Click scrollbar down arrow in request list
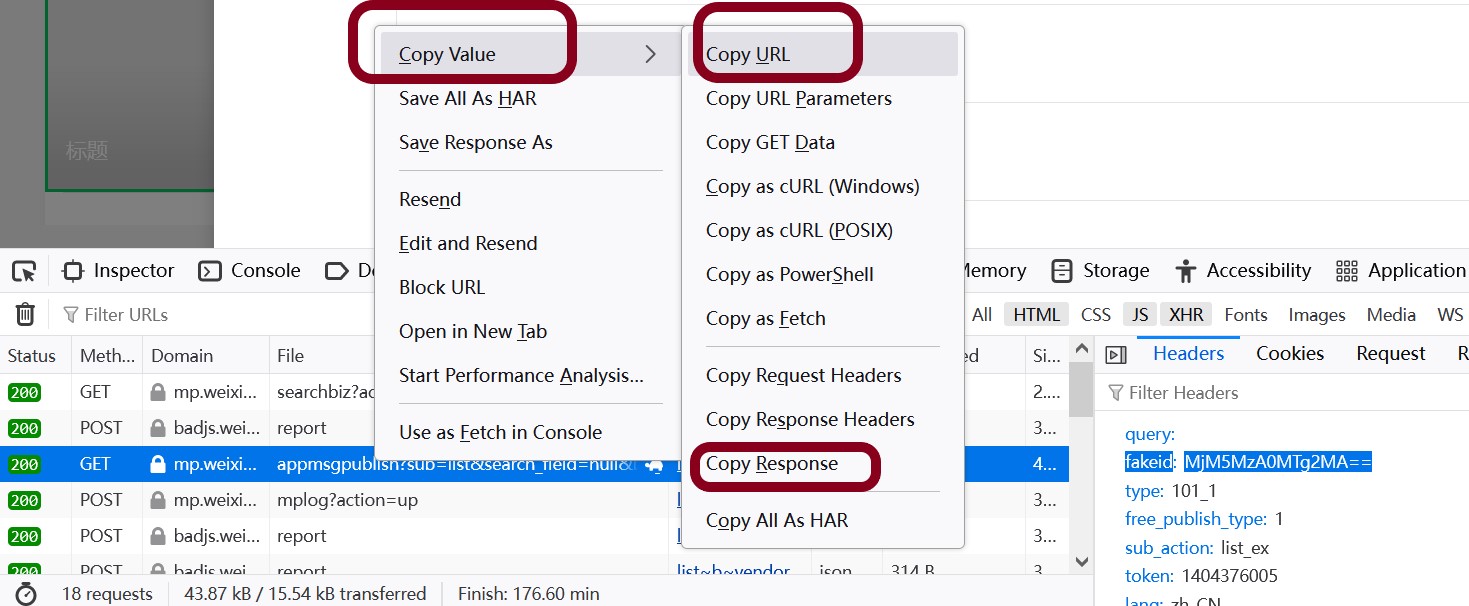Screen dimensions: 1469x606 point(1081,562)
